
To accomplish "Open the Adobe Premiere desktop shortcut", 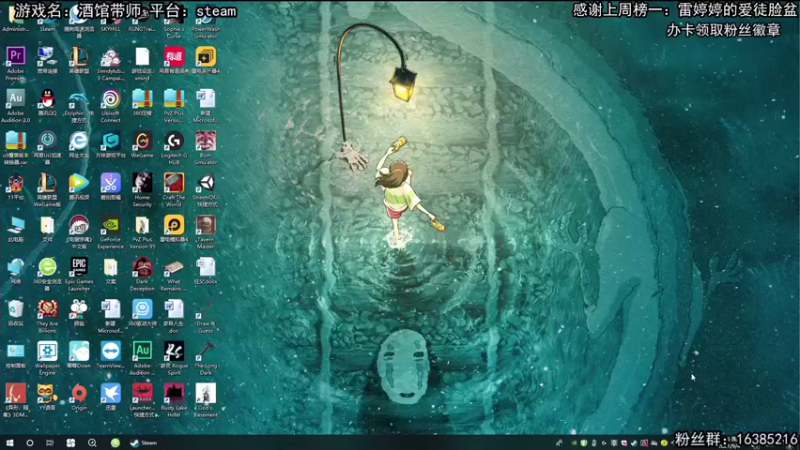I will (x=15, y=57).
